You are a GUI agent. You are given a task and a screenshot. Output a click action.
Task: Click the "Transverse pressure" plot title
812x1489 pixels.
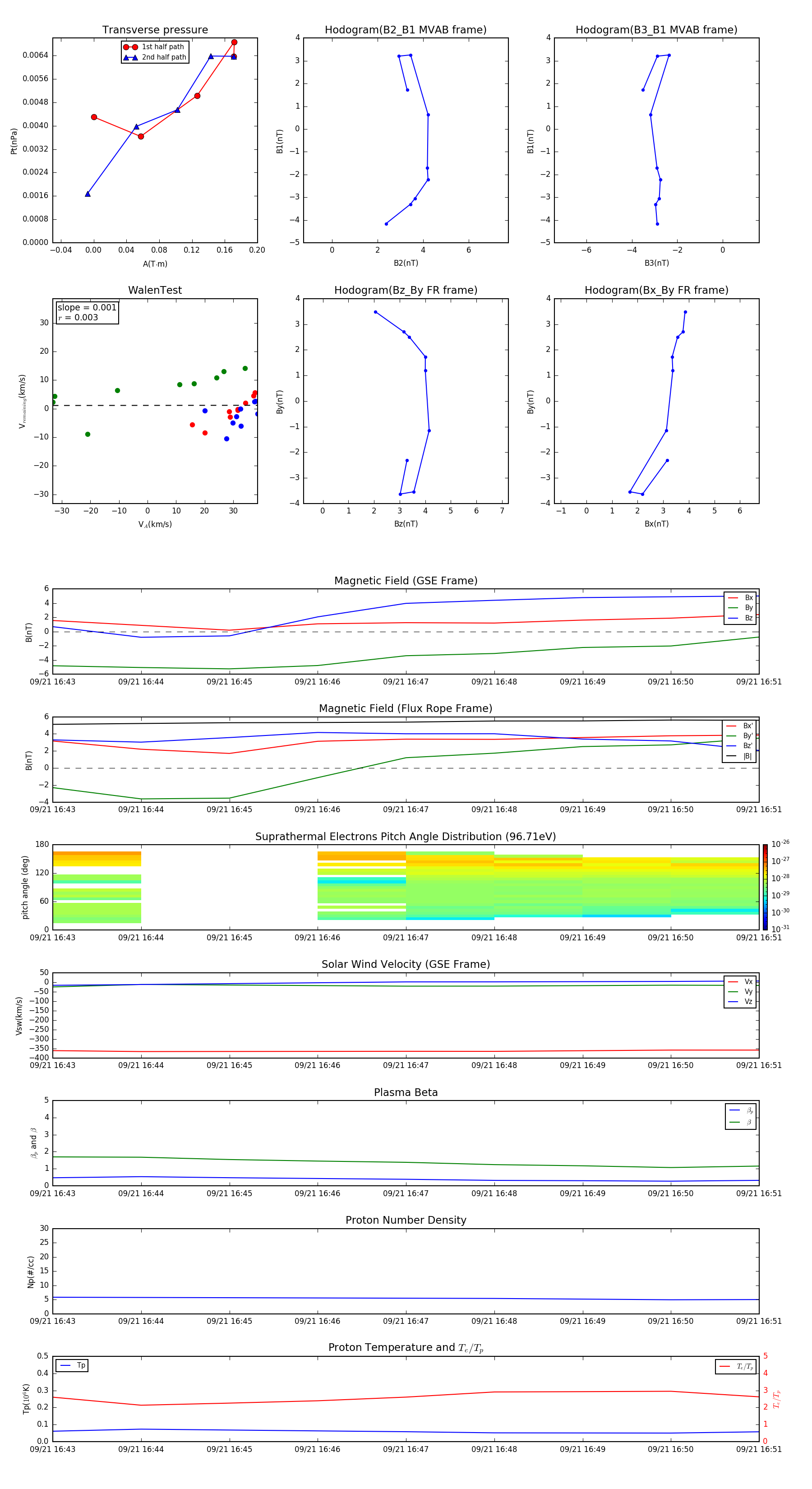pyautogui.click(x=155, y=29)
